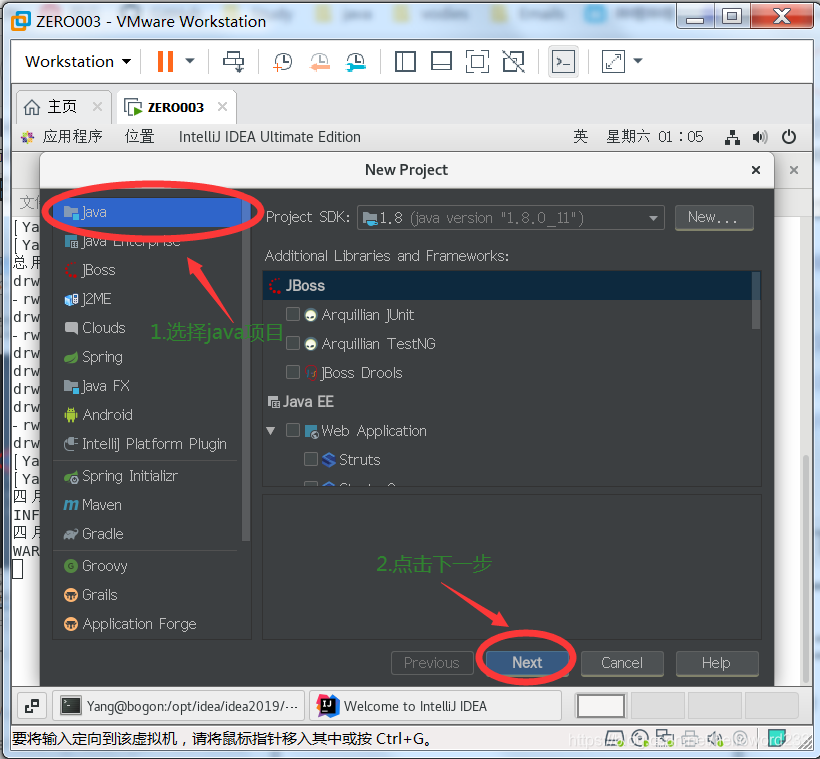Viewport: 820px width, 759px height.
Task: Click the stretch guest display icon
Action: click(x=613, y=61)
